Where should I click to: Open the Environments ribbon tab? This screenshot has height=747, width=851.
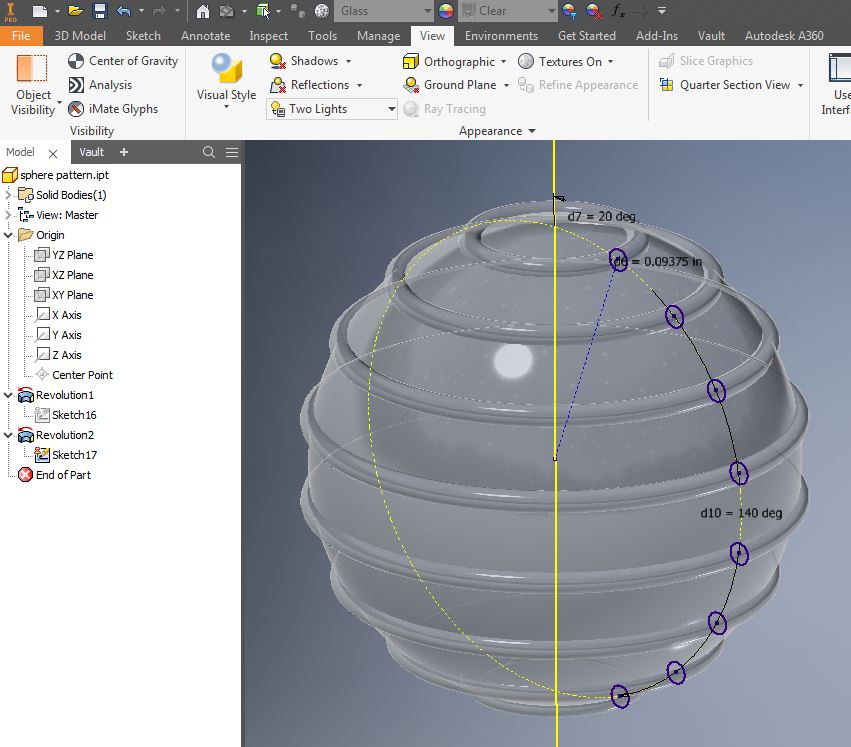[x=501, y=35]
